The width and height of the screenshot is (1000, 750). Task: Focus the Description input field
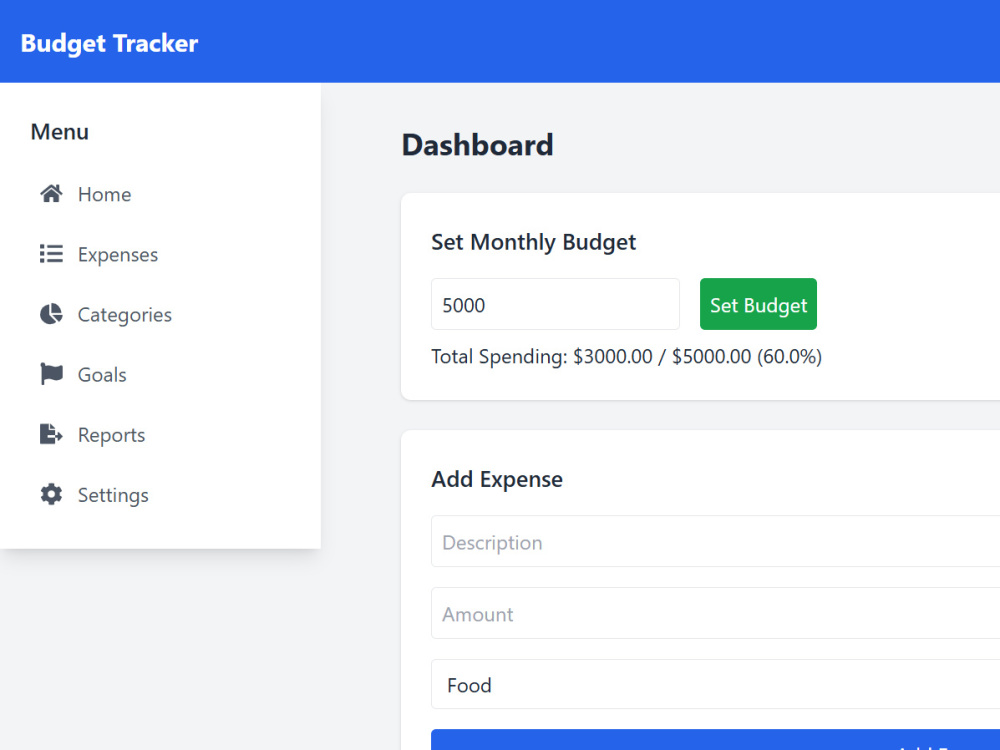[700, 542]
